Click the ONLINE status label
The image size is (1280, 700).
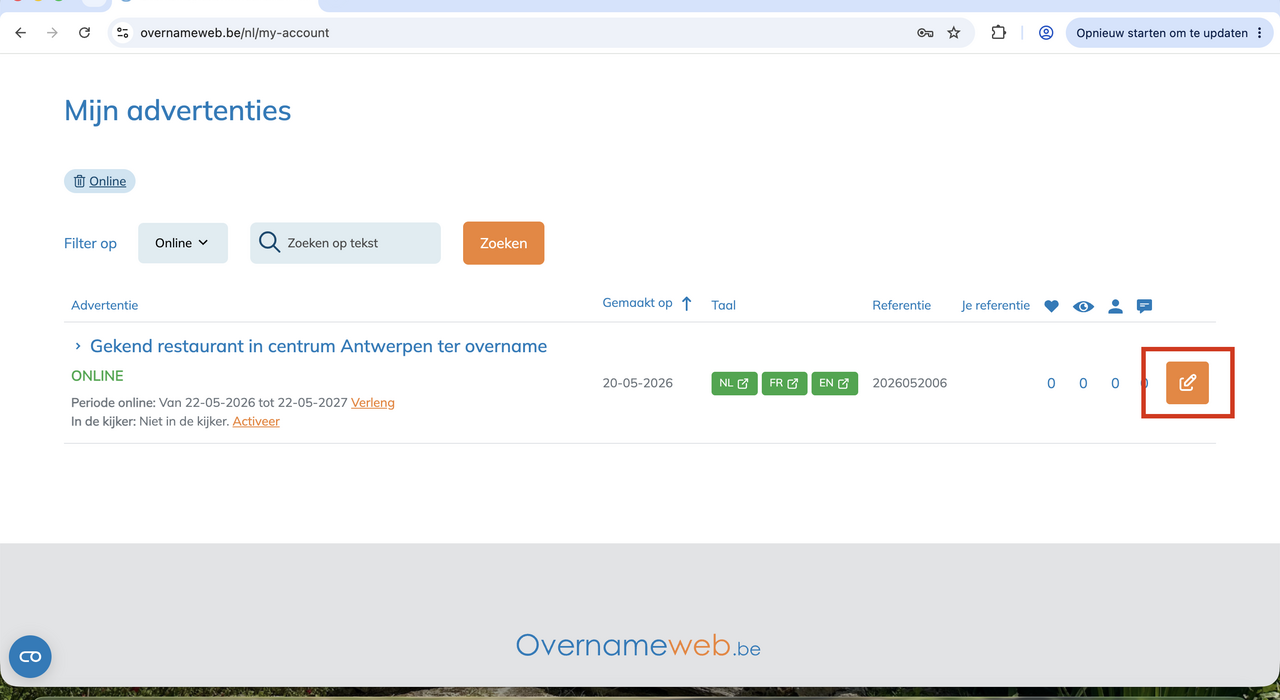pyautogui.click(x=97, y=376)
